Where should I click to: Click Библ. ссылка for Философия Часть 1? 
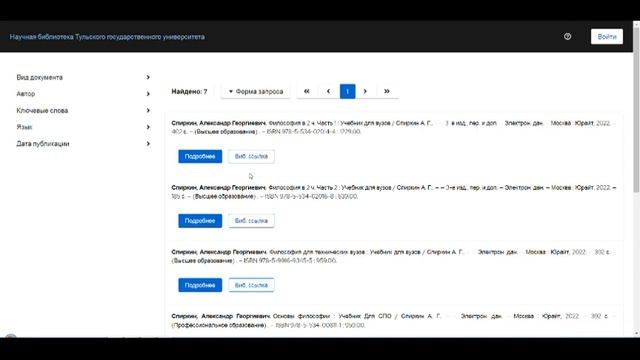(x=251, y=156)
